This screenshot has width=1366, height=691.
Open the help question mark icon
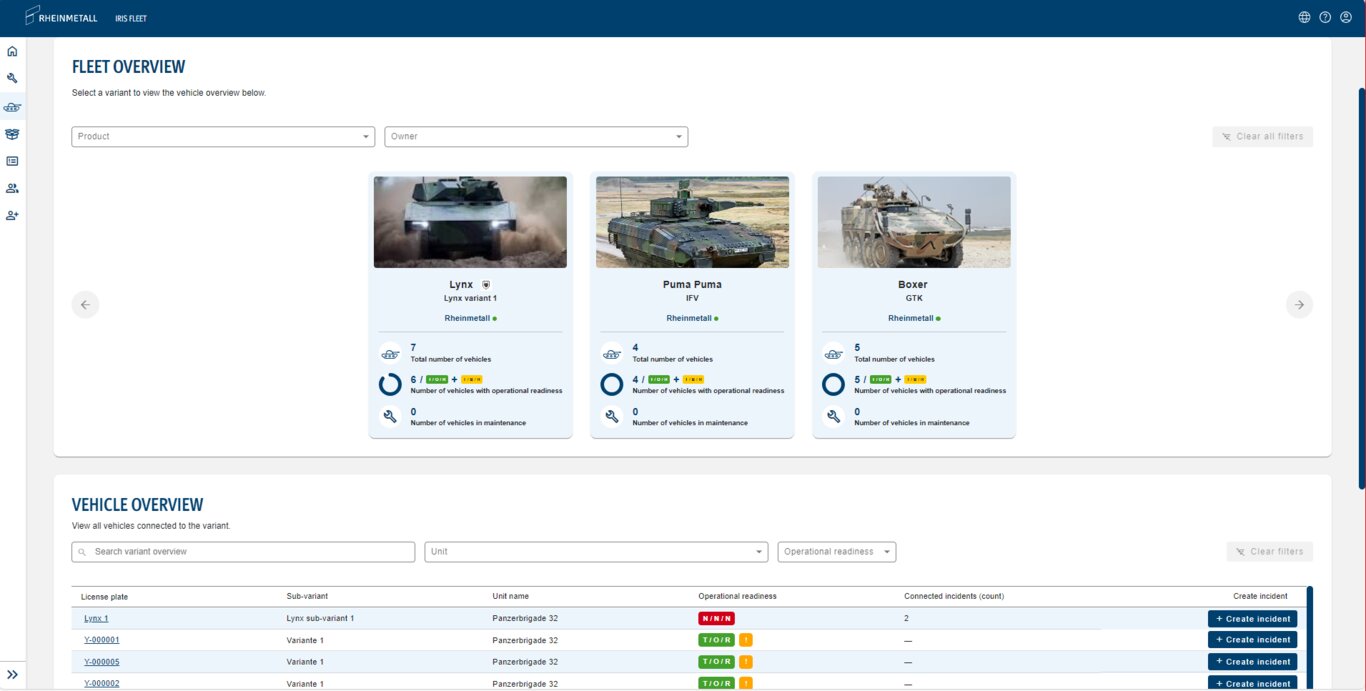(x=1325, y=17)
